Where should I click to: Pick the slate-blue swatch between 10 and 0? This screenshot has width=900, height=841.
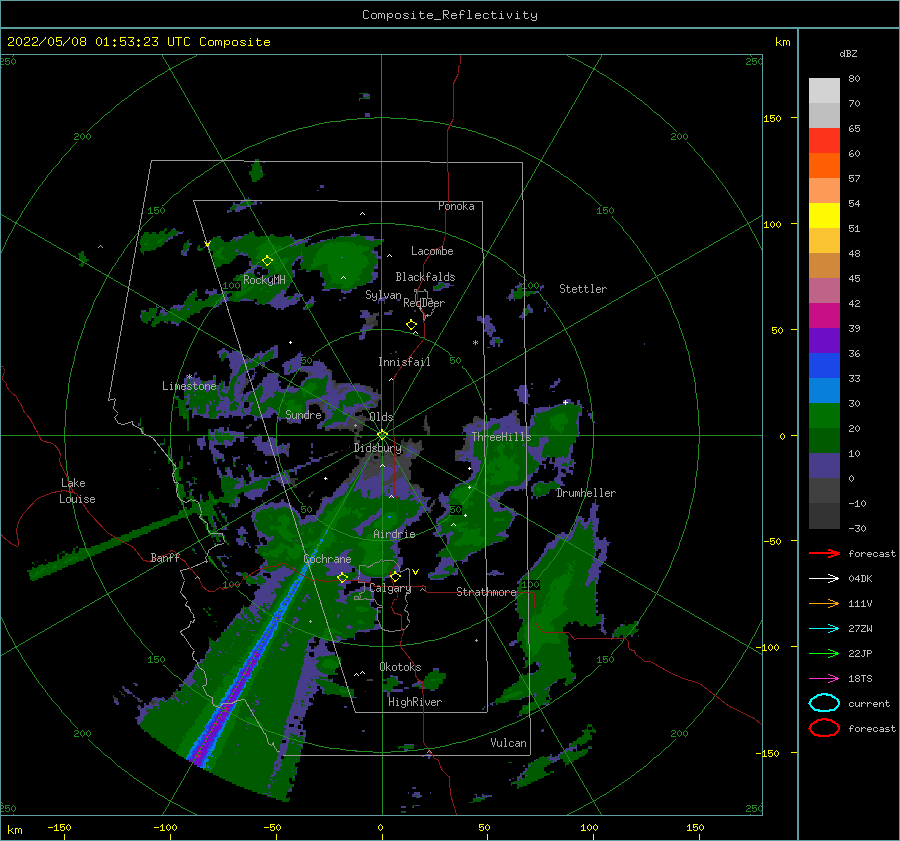(x=824, y=466)
